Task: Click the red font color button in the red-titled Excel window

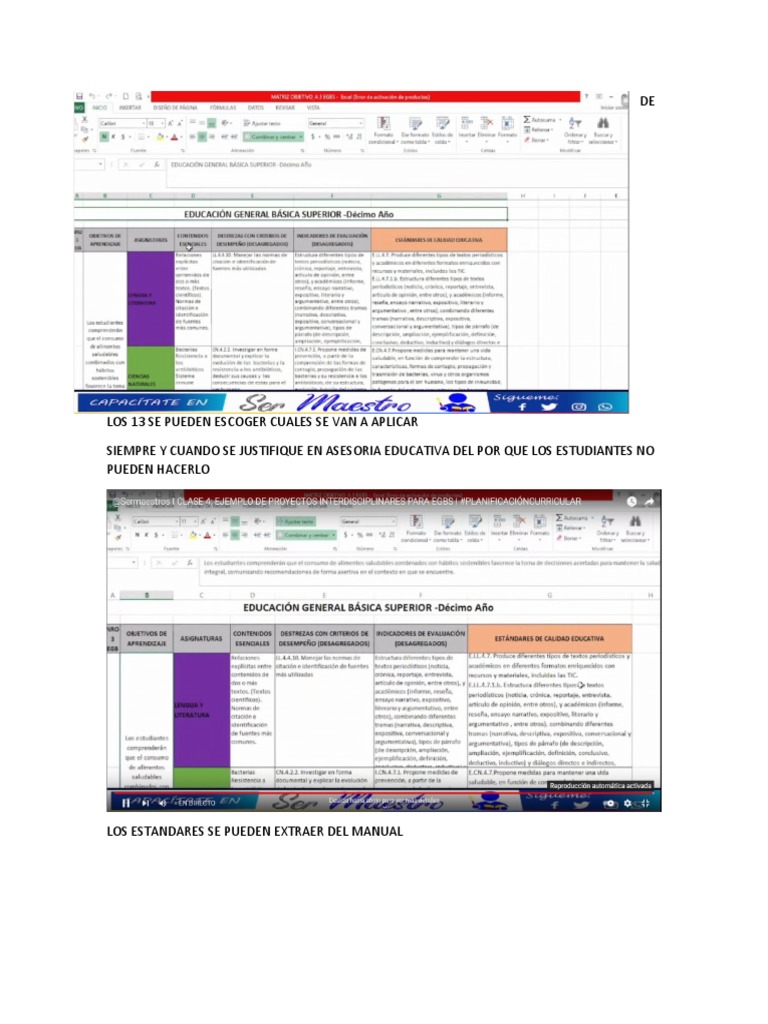Action: tap(174, 137)
